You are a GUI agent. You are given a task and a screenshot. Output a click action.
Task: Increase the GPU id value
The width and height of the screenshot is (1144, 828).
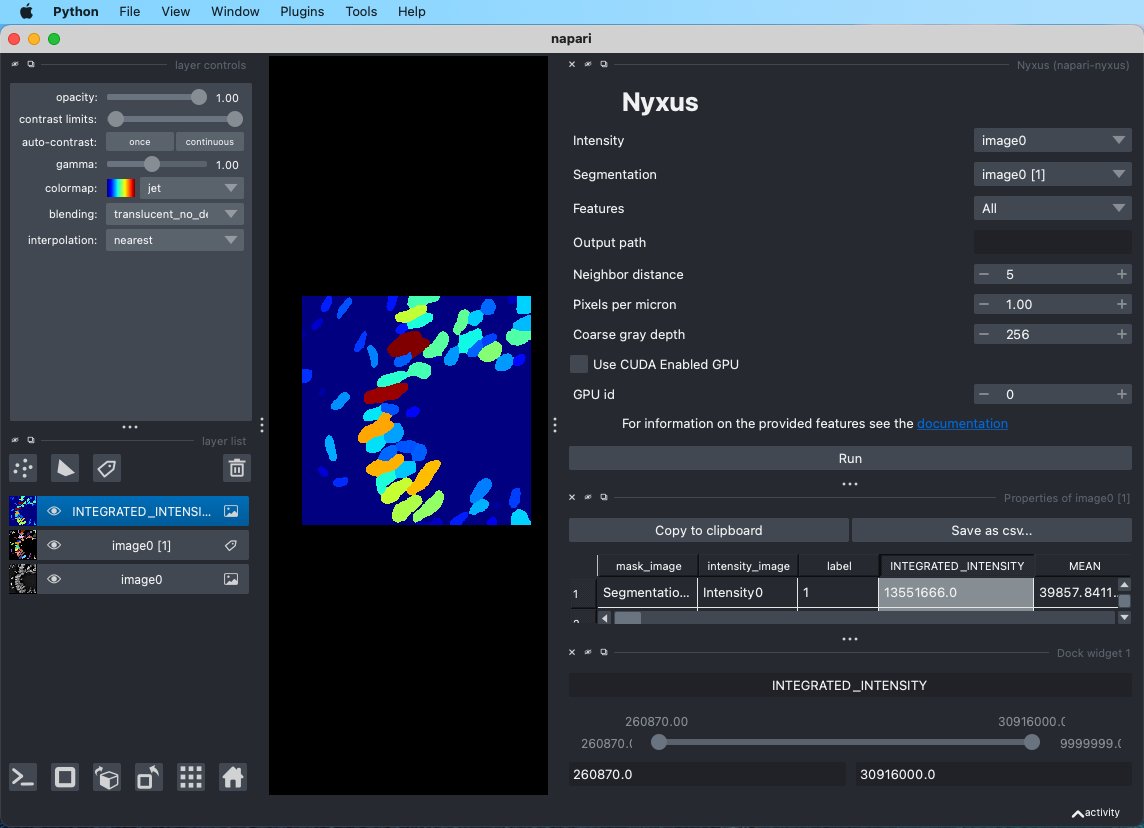1121,394
